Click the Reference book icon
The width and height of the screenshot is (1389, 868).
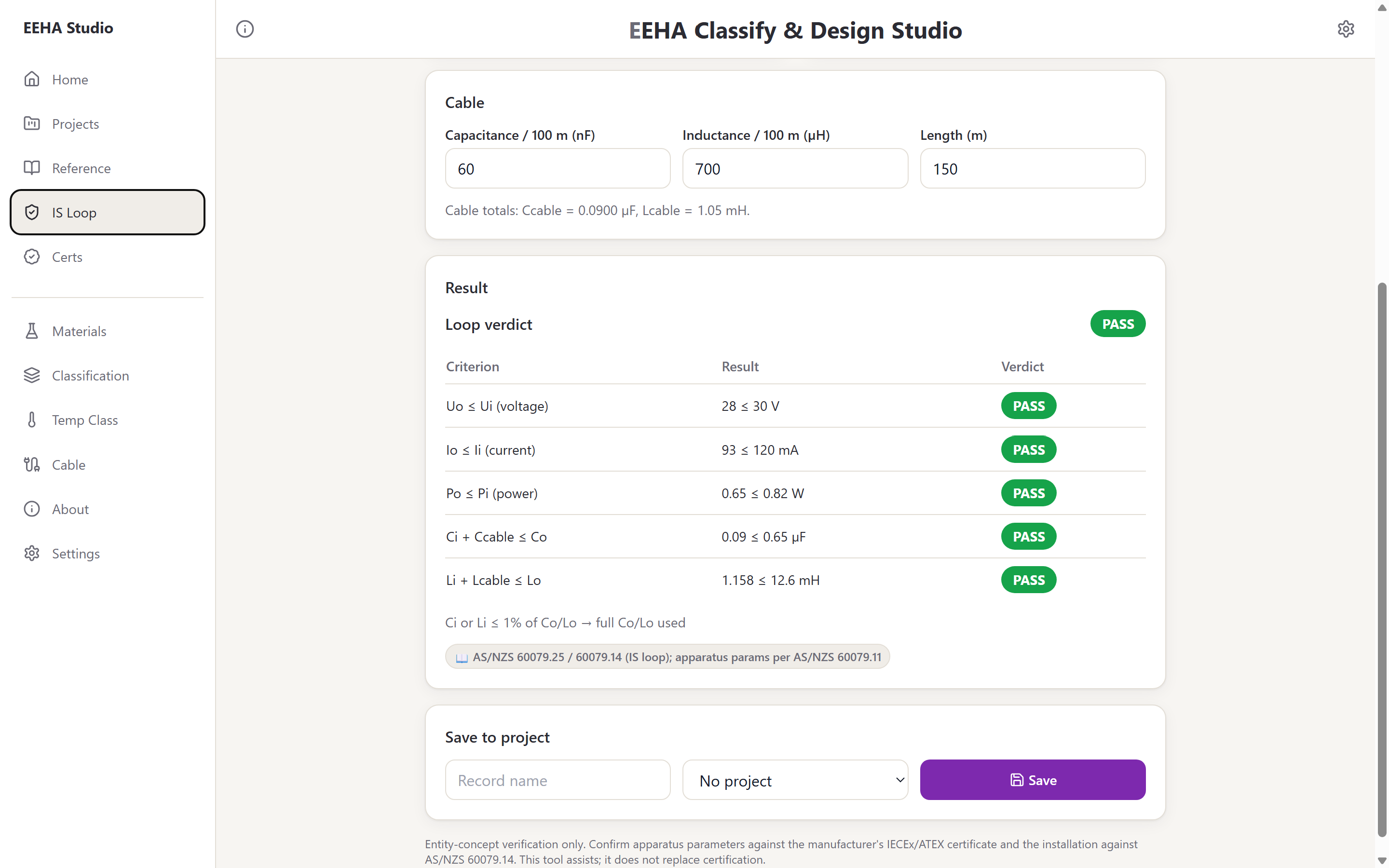tap(31, 168)
